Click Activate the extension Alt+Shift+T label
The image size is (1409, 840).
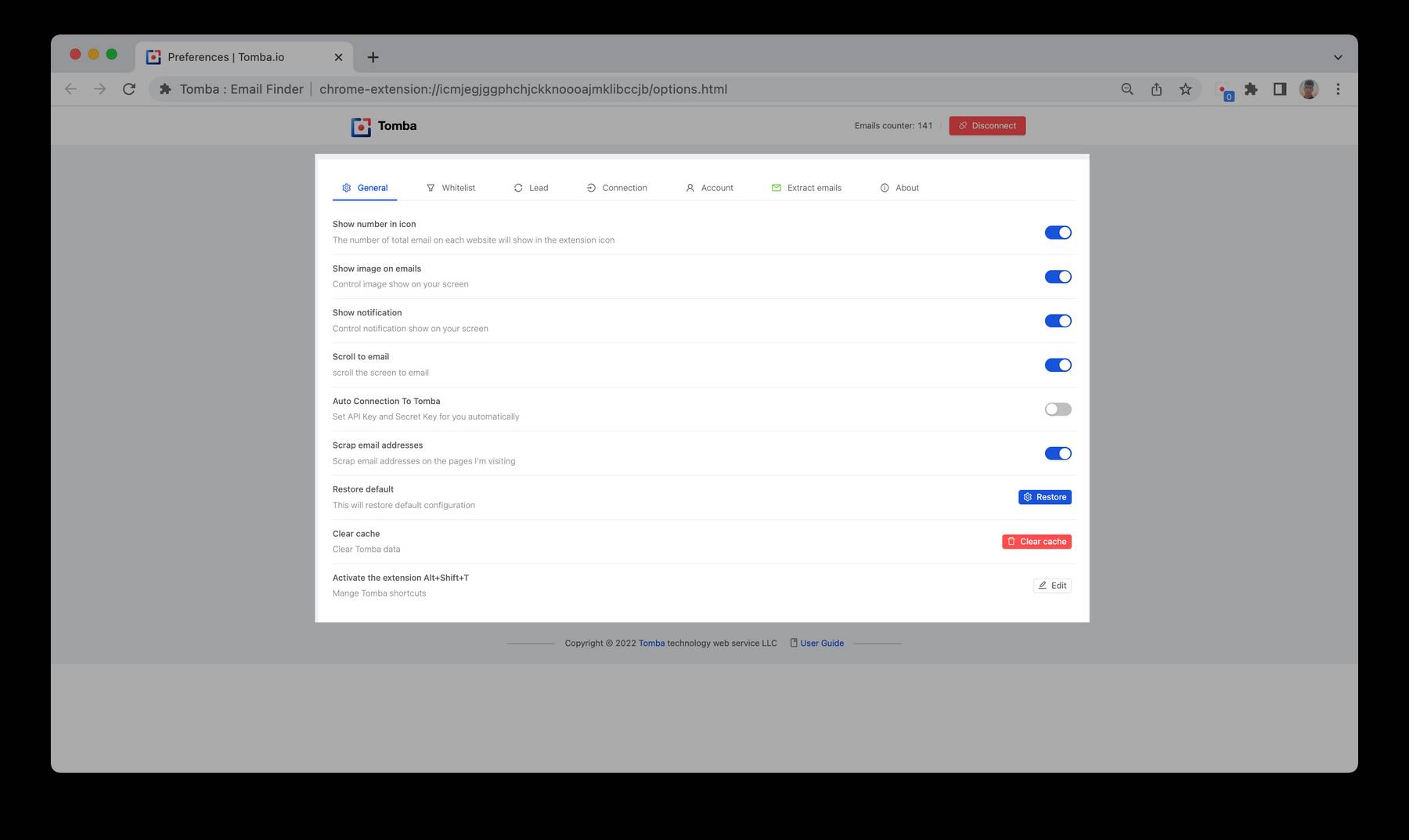401,578
